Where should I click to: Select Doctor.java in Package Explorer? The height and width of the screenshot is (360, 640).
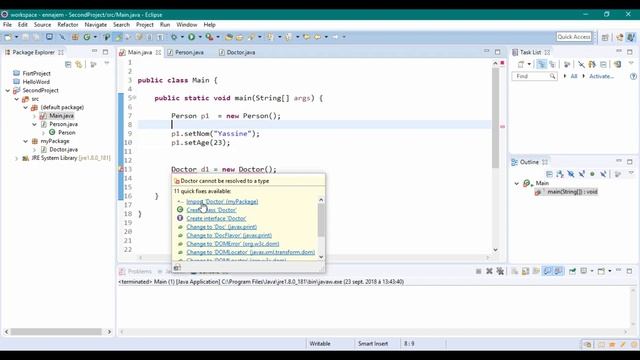coord(63,150)
